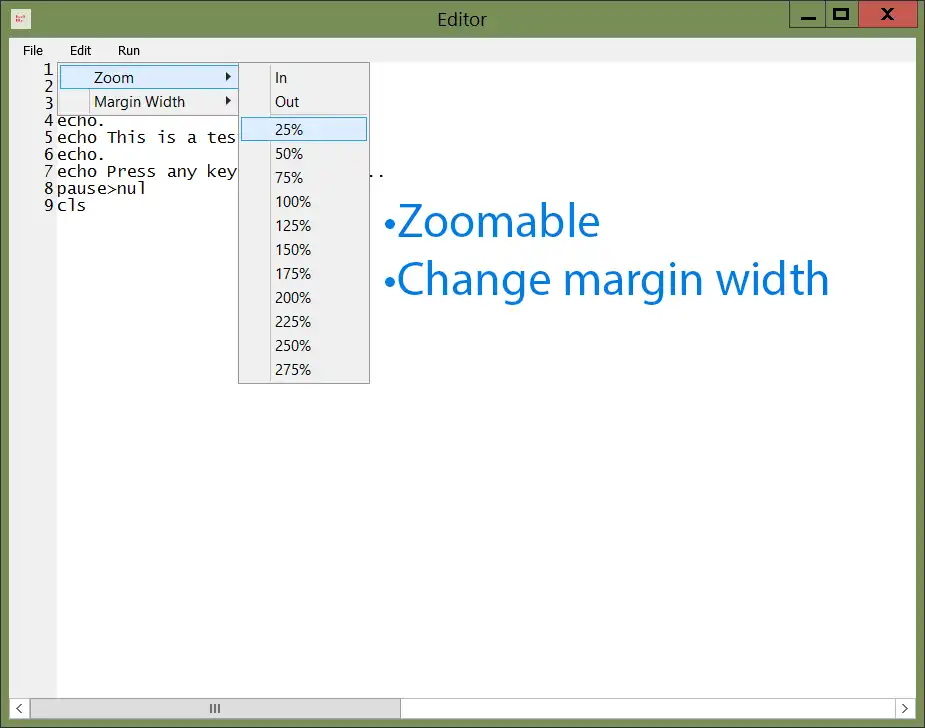This screenshot has height=728, width=925.
Task: Click line number 9 in margin
Action: [49, 205]
